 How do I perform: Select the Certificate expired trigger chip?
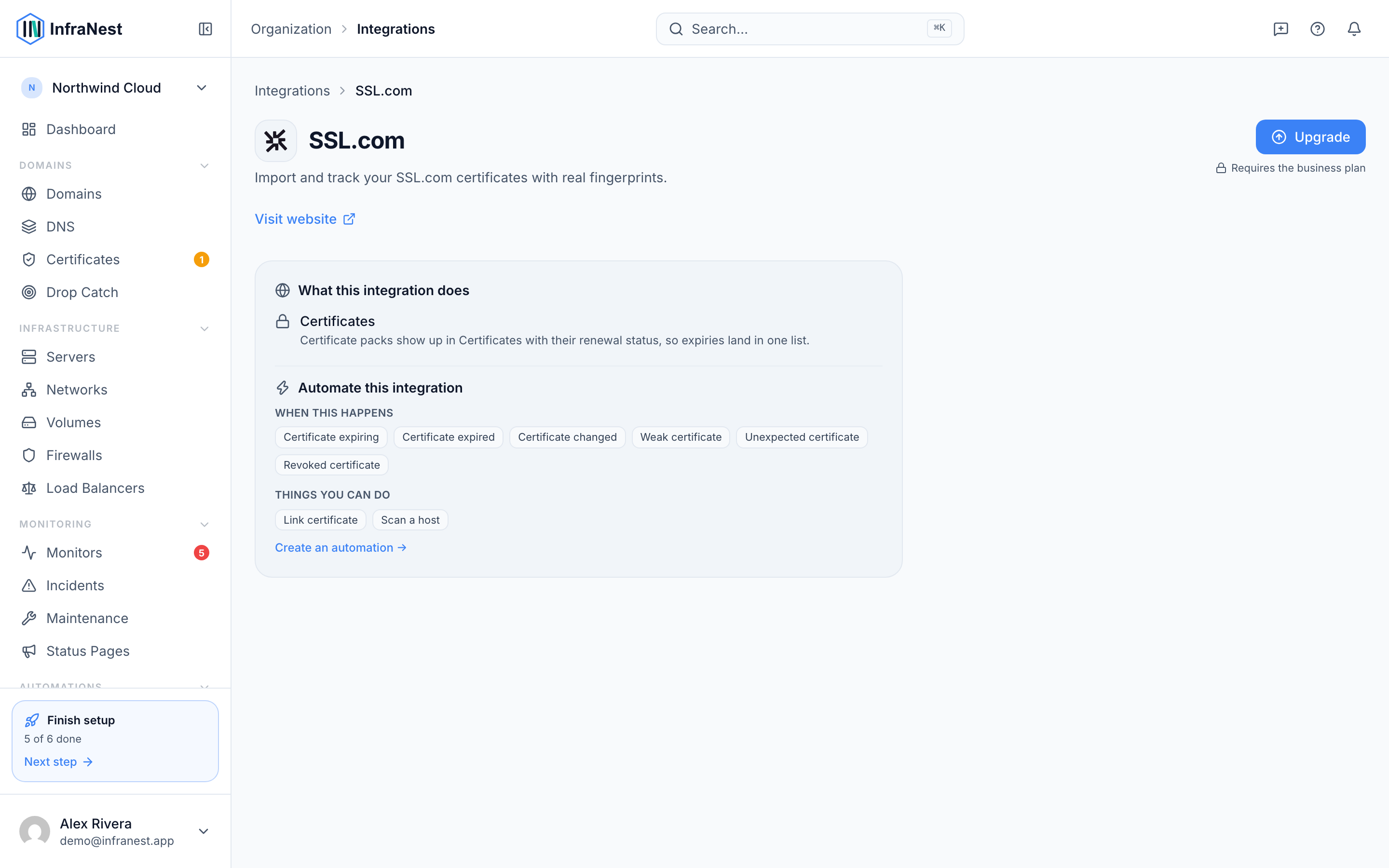[448, 437]
